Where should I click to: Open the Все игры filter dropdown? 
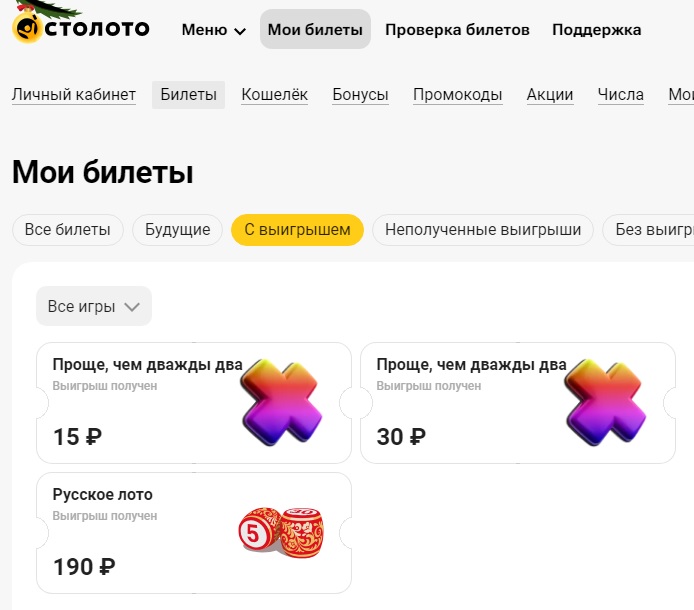pos(94,306)
